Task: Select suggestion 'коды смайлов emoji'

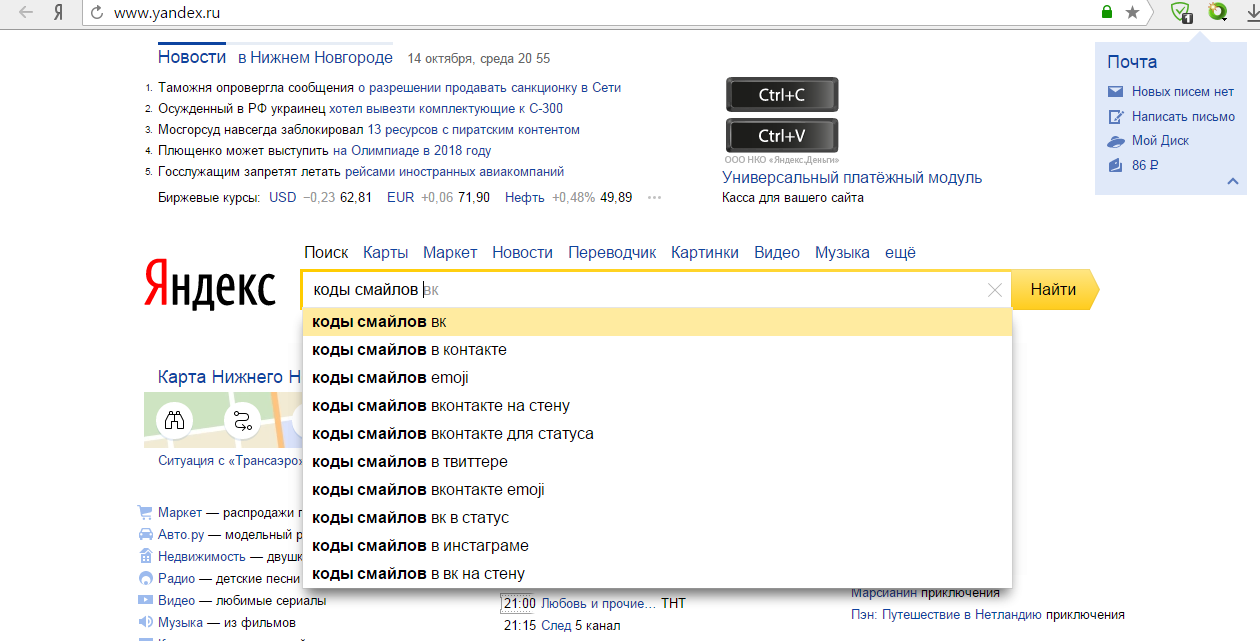Action: [657, 378]
